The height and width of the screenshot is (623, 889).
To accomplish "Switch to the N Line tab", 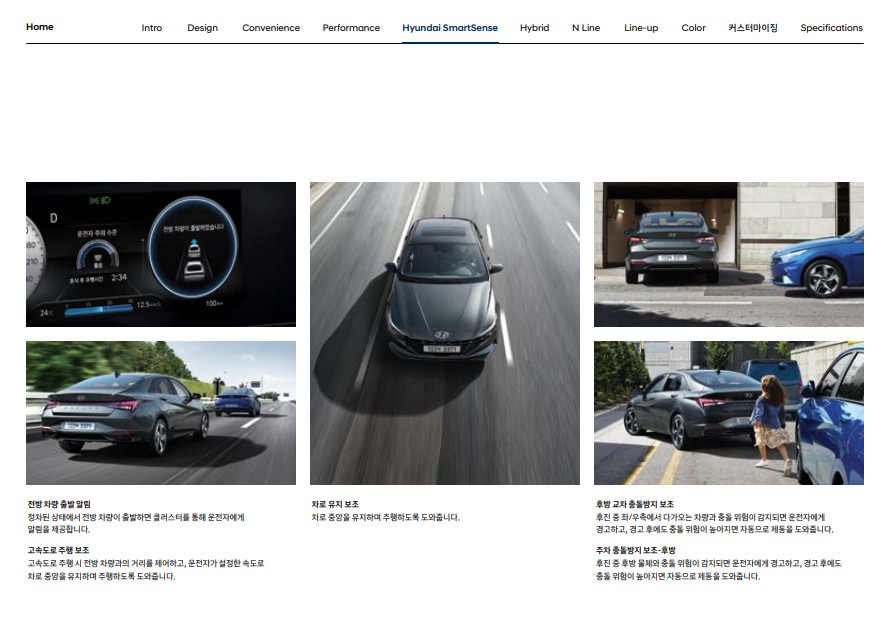I will tap(586, 28).
